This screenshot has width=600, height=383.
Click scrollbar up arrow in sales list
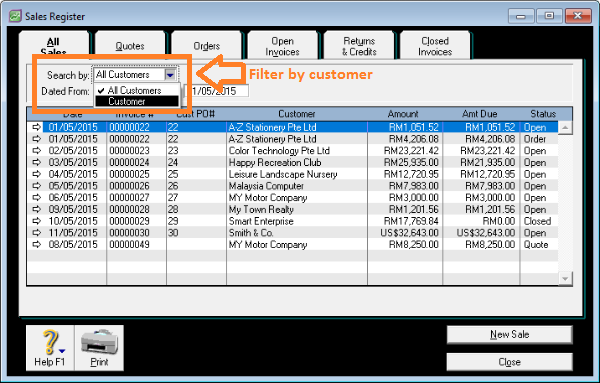tap(565, 127)
